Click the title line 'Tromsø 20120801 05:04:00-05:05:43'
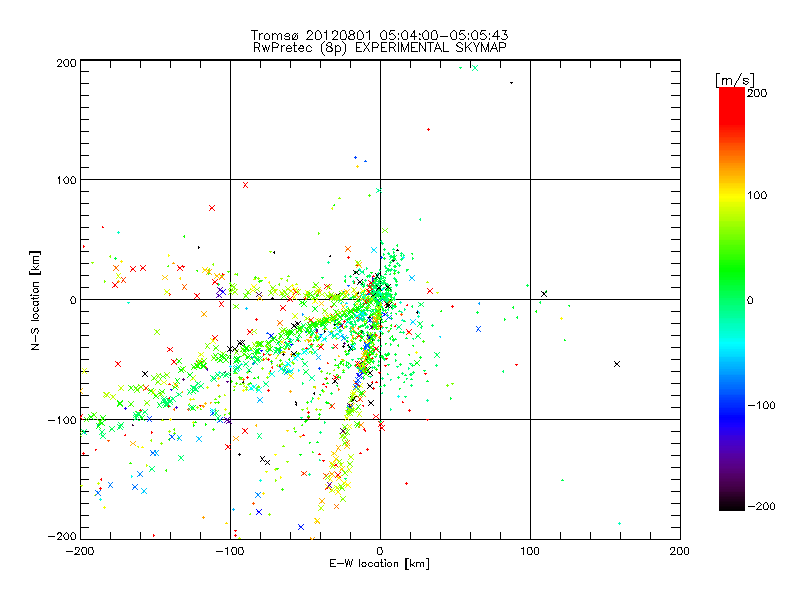This screenshot has width=800, height=600. [379, 35]
